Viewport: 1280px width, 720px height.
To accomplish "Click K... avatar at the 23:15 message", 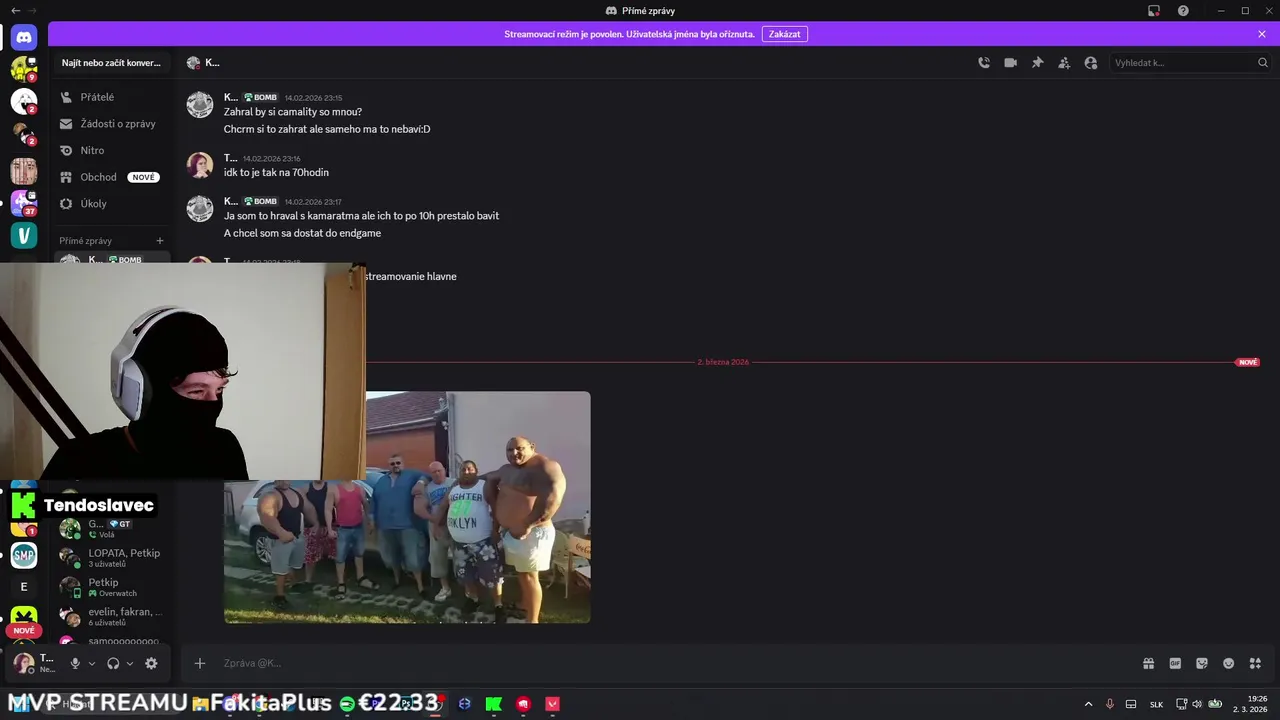I will 200,104.
